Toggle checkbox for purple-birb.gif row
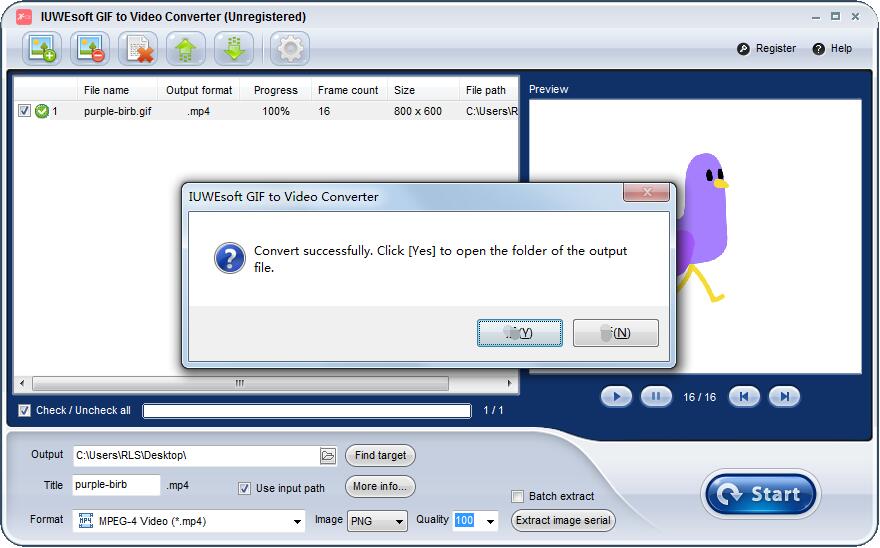This screenshot has width=880, height=548. pyautogui.click(x=24, y=111)
